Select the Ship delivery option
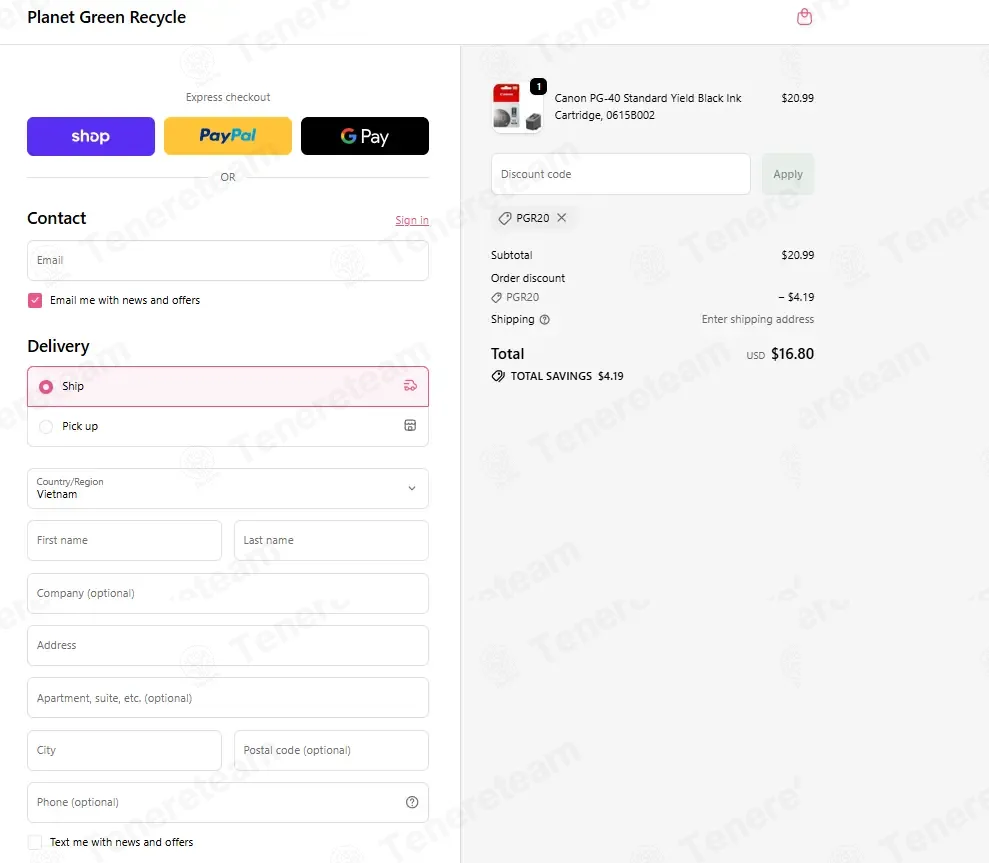Screen dimensions: 989x863 tap(228, 386)
